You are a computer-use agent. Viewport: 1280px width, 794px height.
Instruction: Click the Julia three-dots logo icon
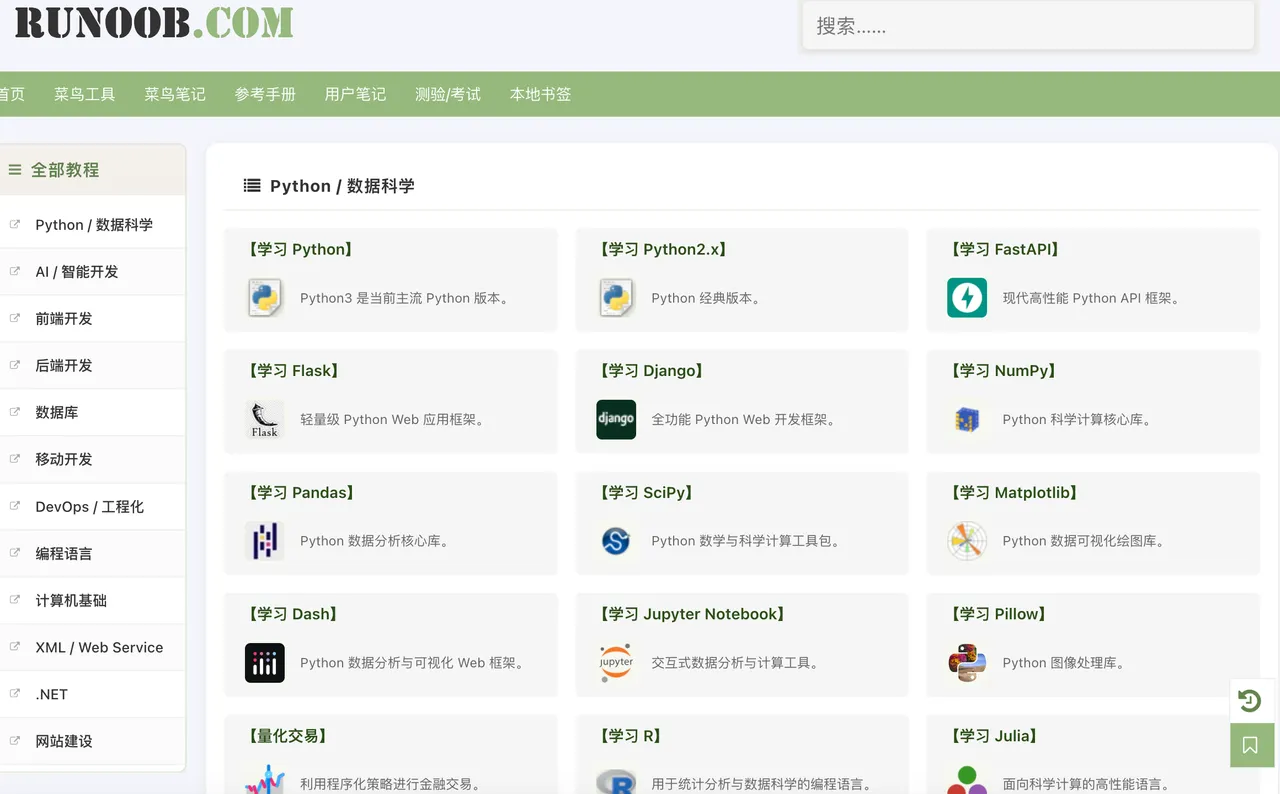(967, 780)
